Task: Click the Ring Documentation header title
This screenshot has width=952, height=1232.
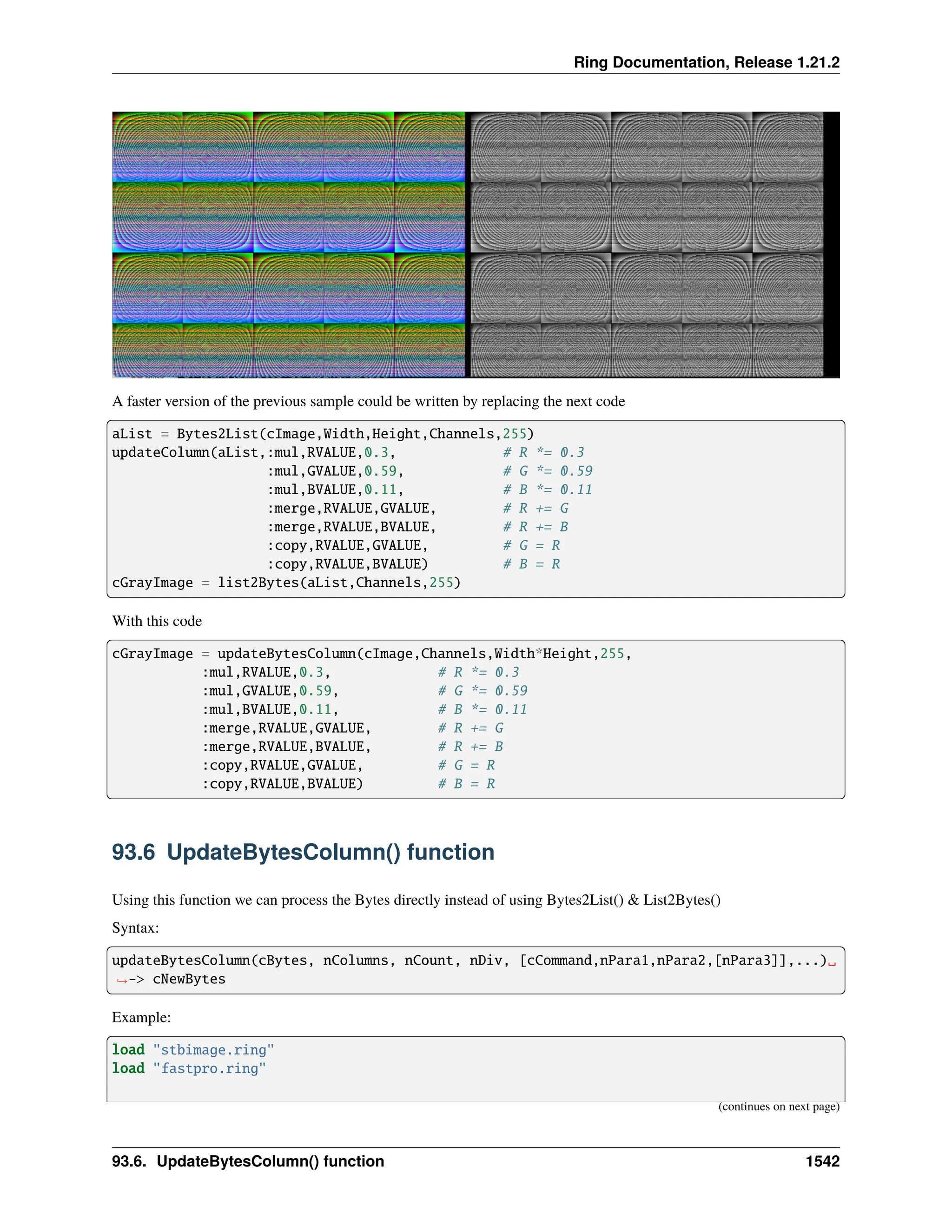Action: pyautogui.click(x=706, y=62)
